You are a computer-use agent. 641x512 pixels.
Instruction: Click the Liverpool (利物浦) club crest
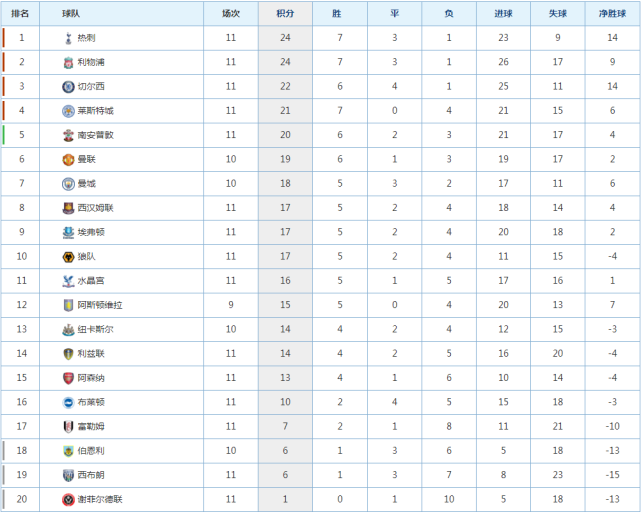[68, 62]
